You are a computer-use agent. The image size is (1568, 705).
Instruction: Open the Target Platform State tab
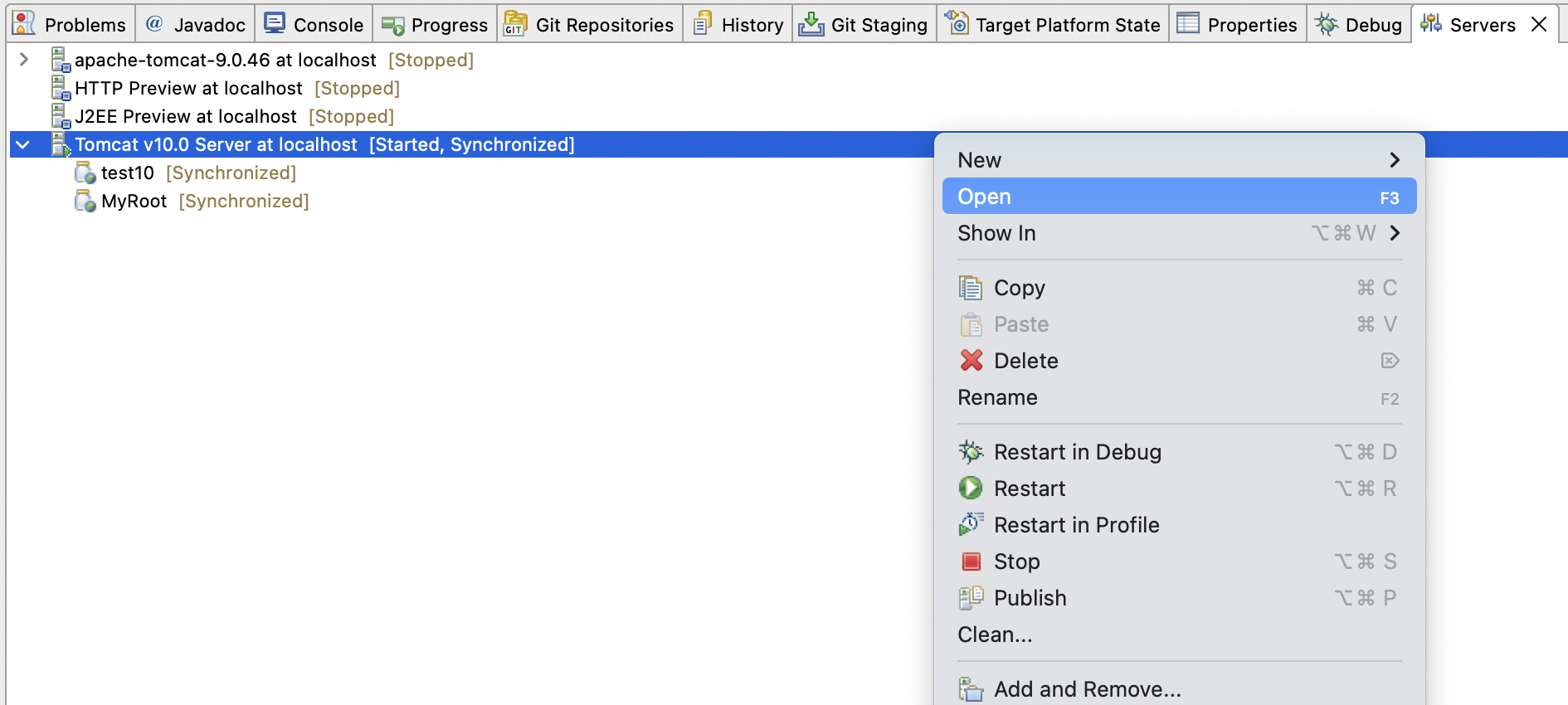[x=1053, y=24]
